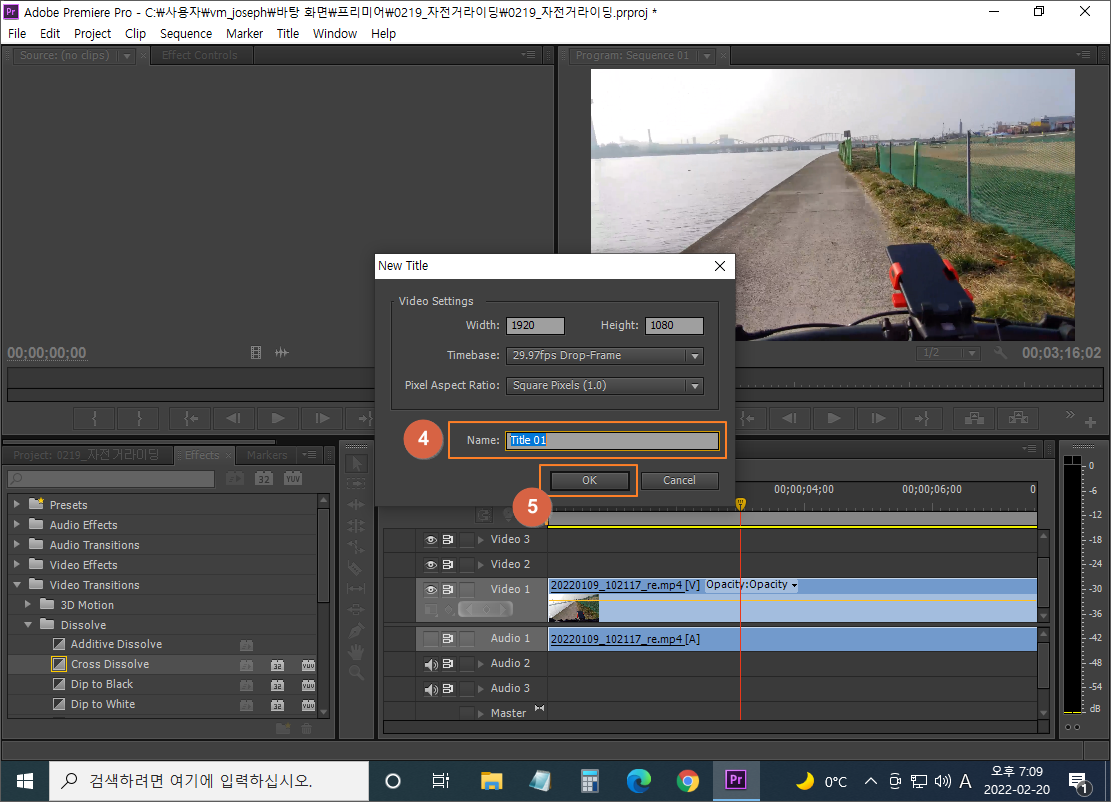Viewport: 1111px width, 802px height.
Task: Select the Selection tool in tools panel
Action: point(356,463)
